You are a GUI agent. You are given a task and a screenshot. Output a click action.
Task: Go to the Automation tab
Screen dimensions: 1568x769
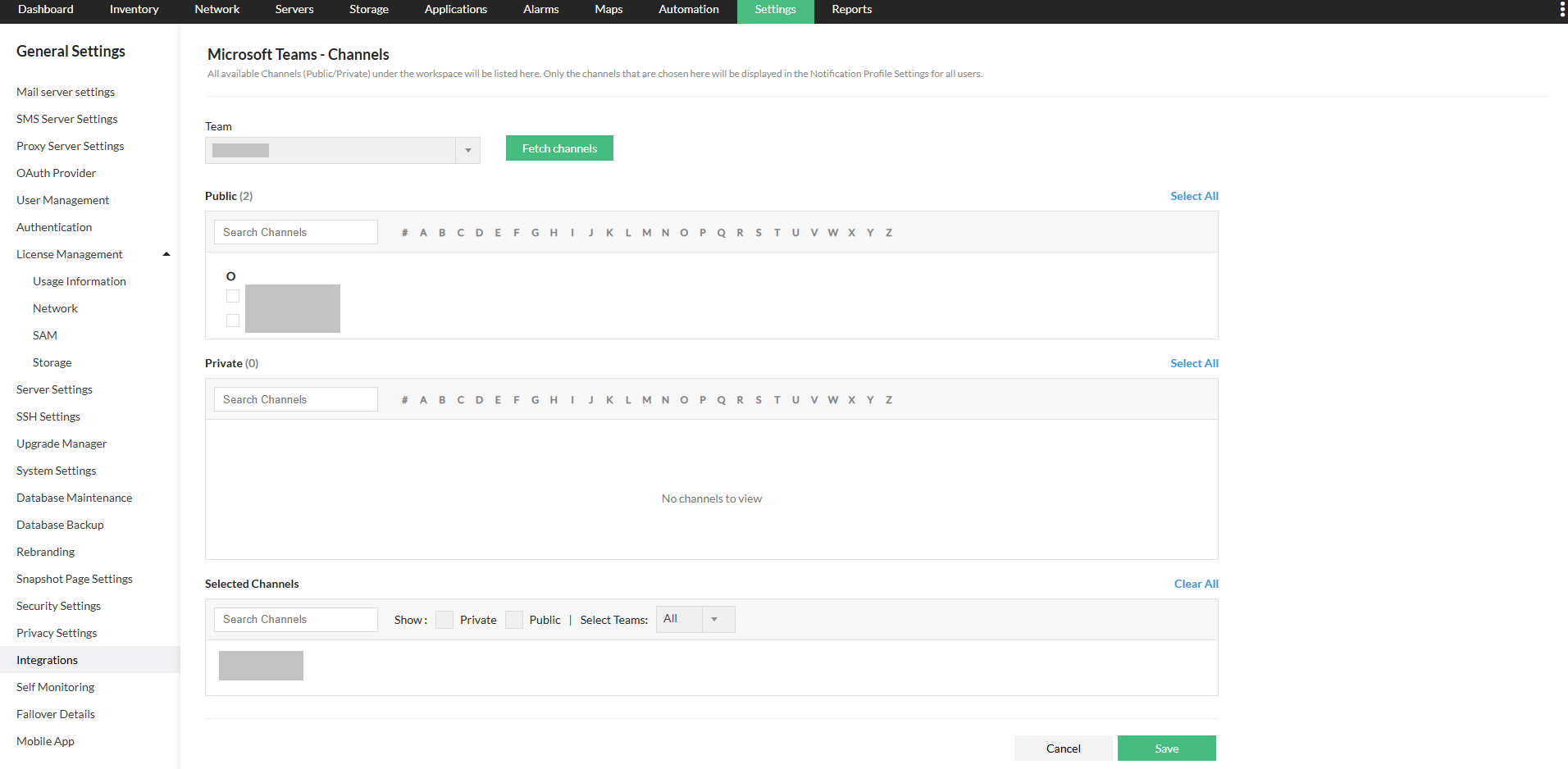pos(689,10)
